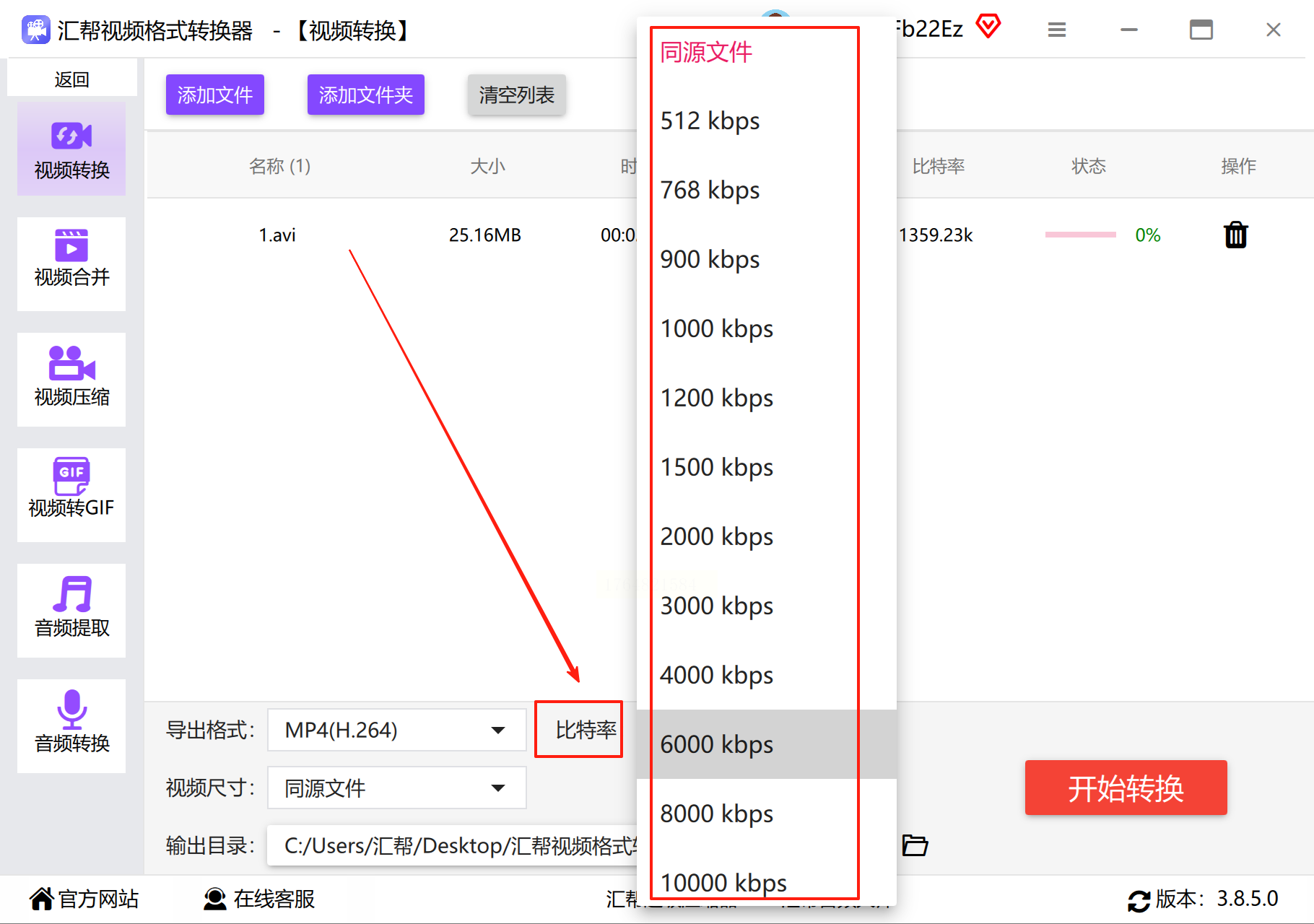Open the 音频转换 audio convert tool
Image resolution: width=1314 pixels, height=924 pixels.
tap(71, 726)
